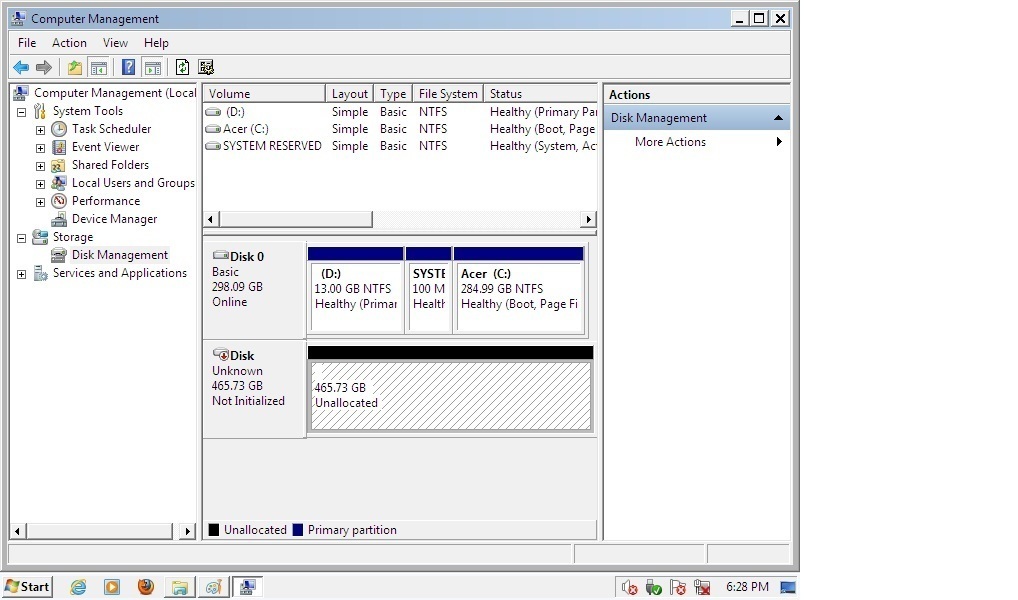Click the Services and Applications icon
The height and width of the screenshot is (600, 1018).
40,273
